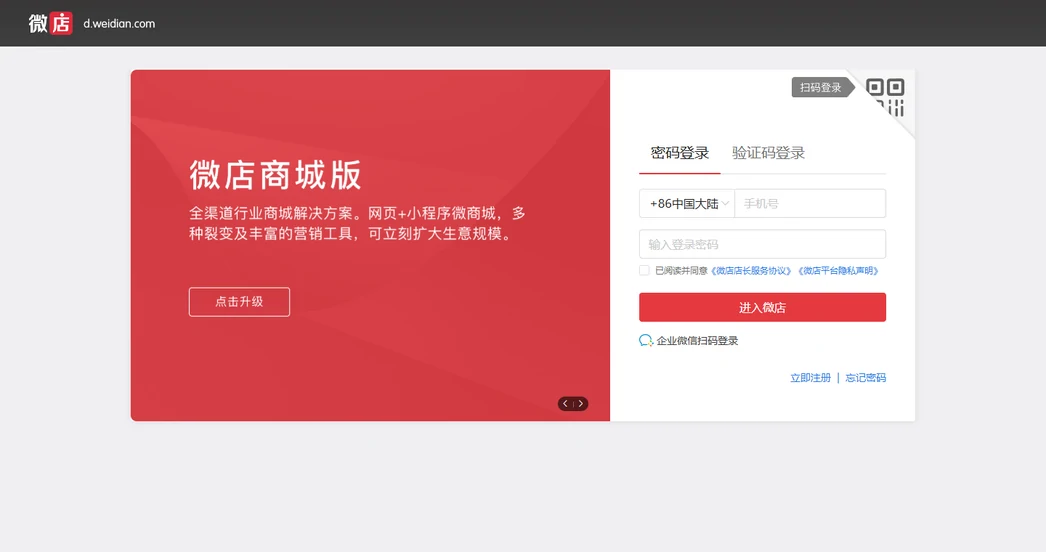The height and width of the screenshot is (552, 1046).
Task: Show next banner slide arrow
Action: (x=581, y=403)
